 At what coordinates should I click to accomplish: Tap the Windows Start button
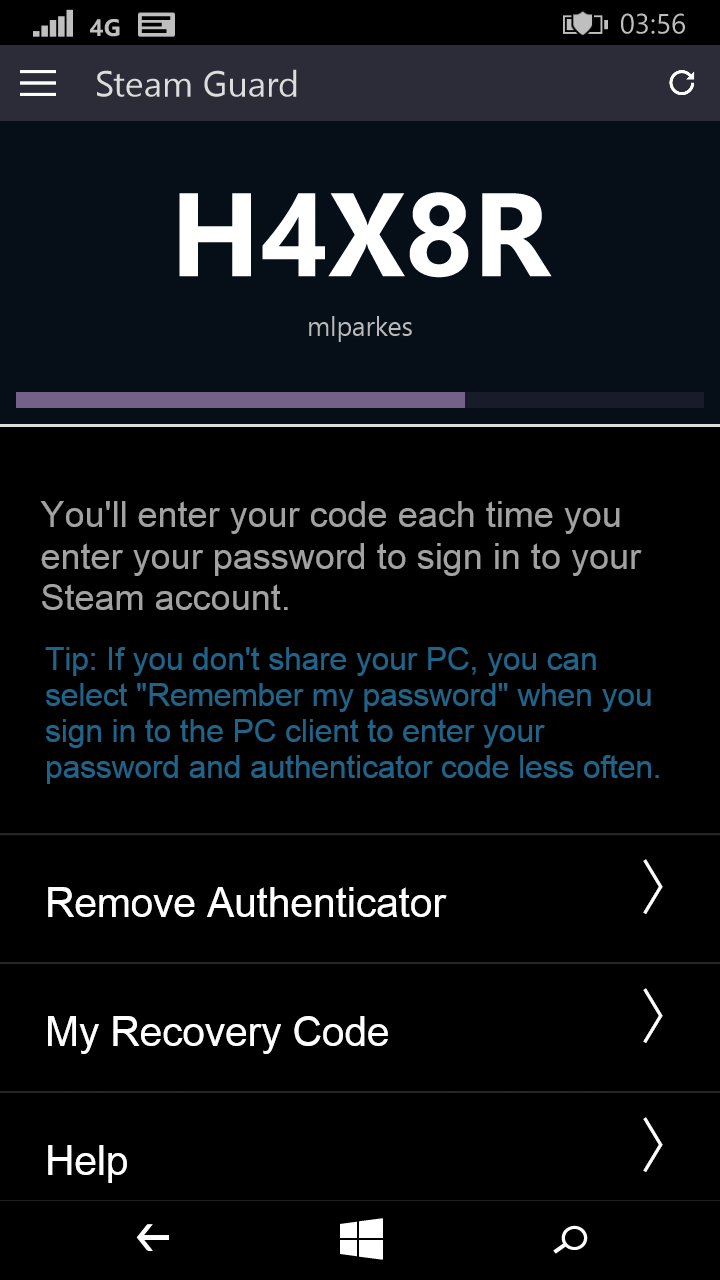coord(361,1239)
